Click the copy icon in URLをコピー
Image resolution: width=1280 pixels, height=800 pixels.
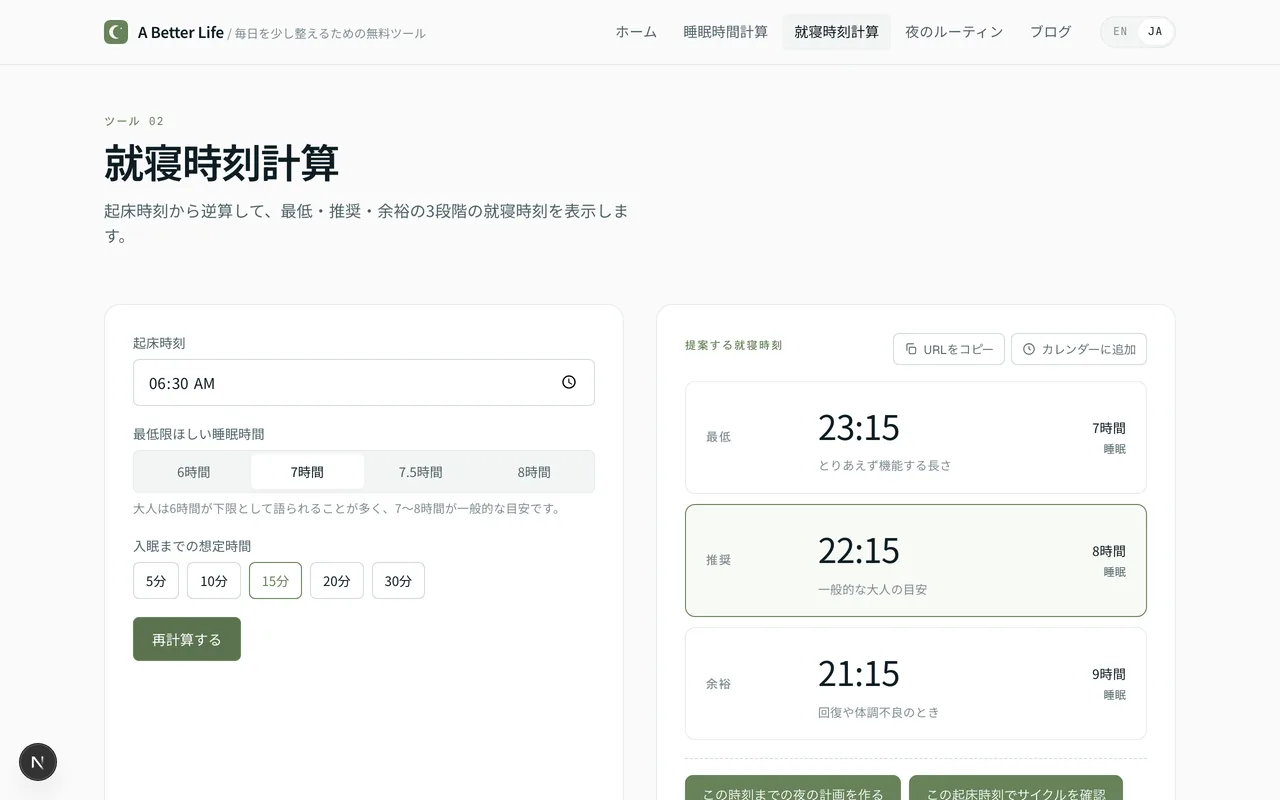tap(911, 349)
